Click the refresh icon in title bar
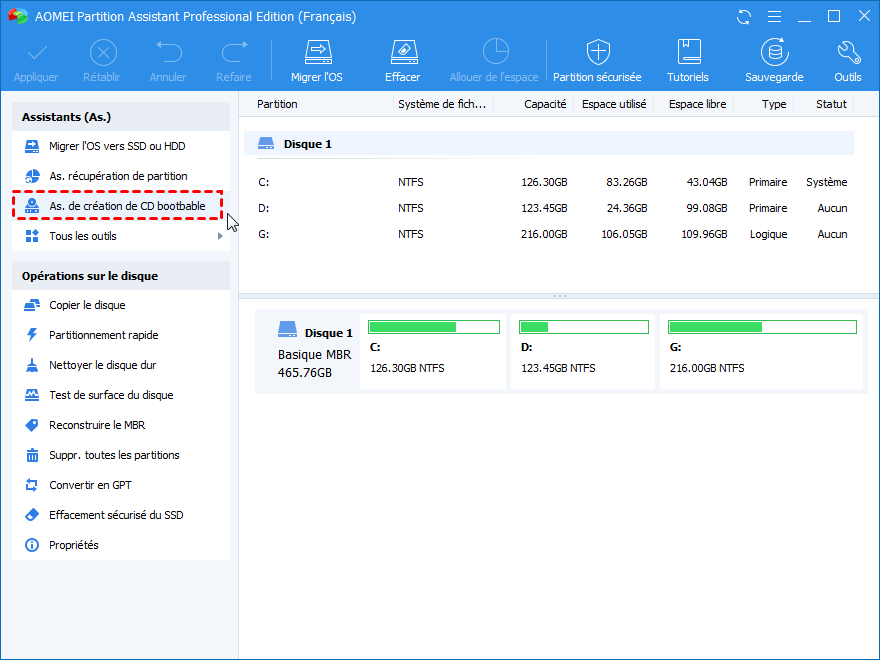 click(744, 17)
